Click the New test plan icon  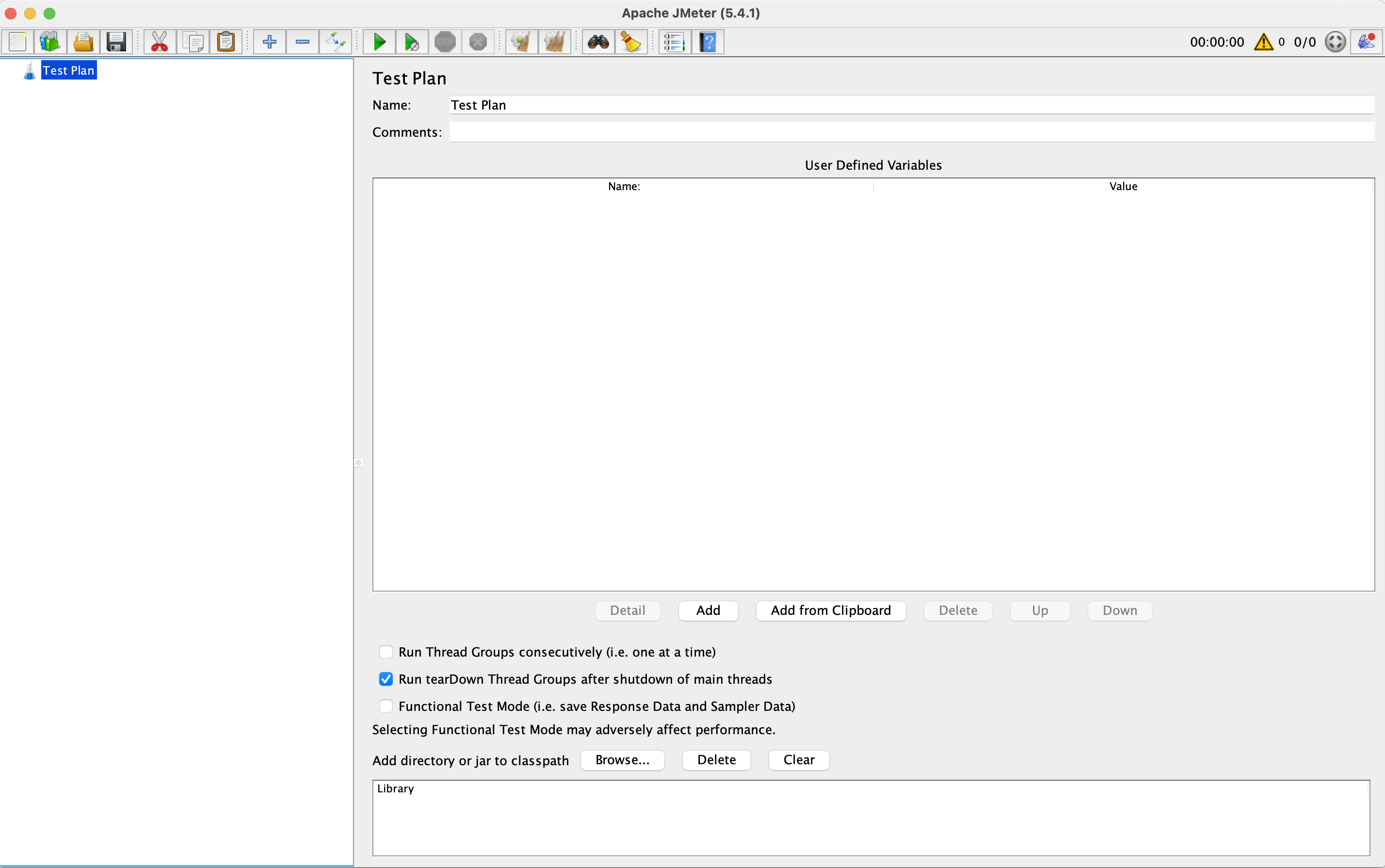(x=18, y=42)
